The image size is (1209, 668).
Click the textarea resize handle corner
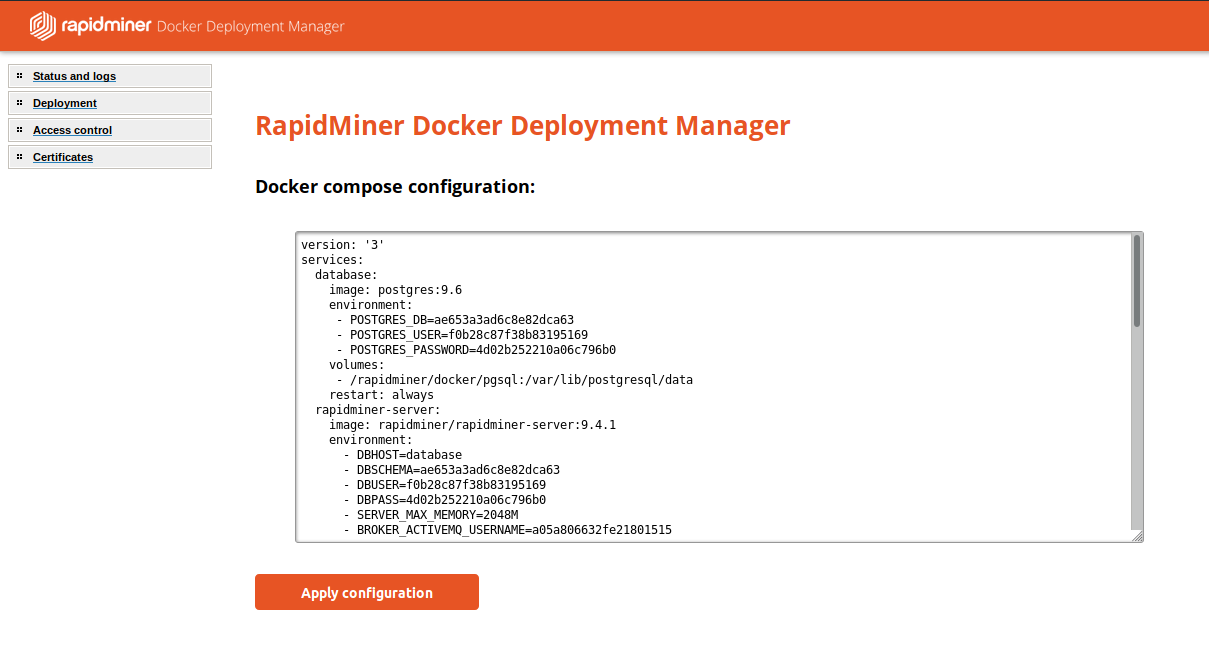(x=1137, y=536)
